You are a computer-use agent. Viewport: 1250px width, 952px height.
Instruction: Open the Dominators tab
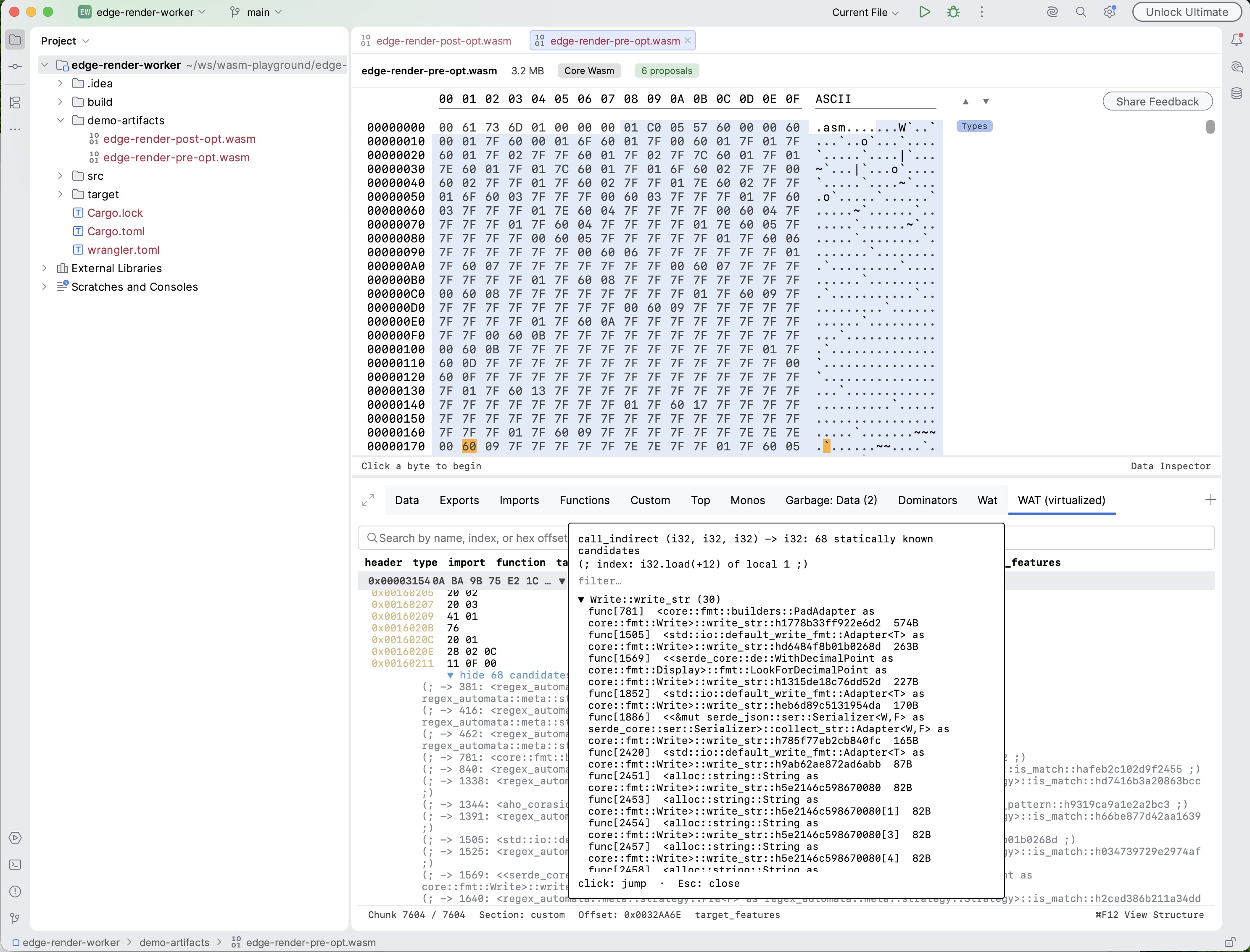click(x=927, y=500)
